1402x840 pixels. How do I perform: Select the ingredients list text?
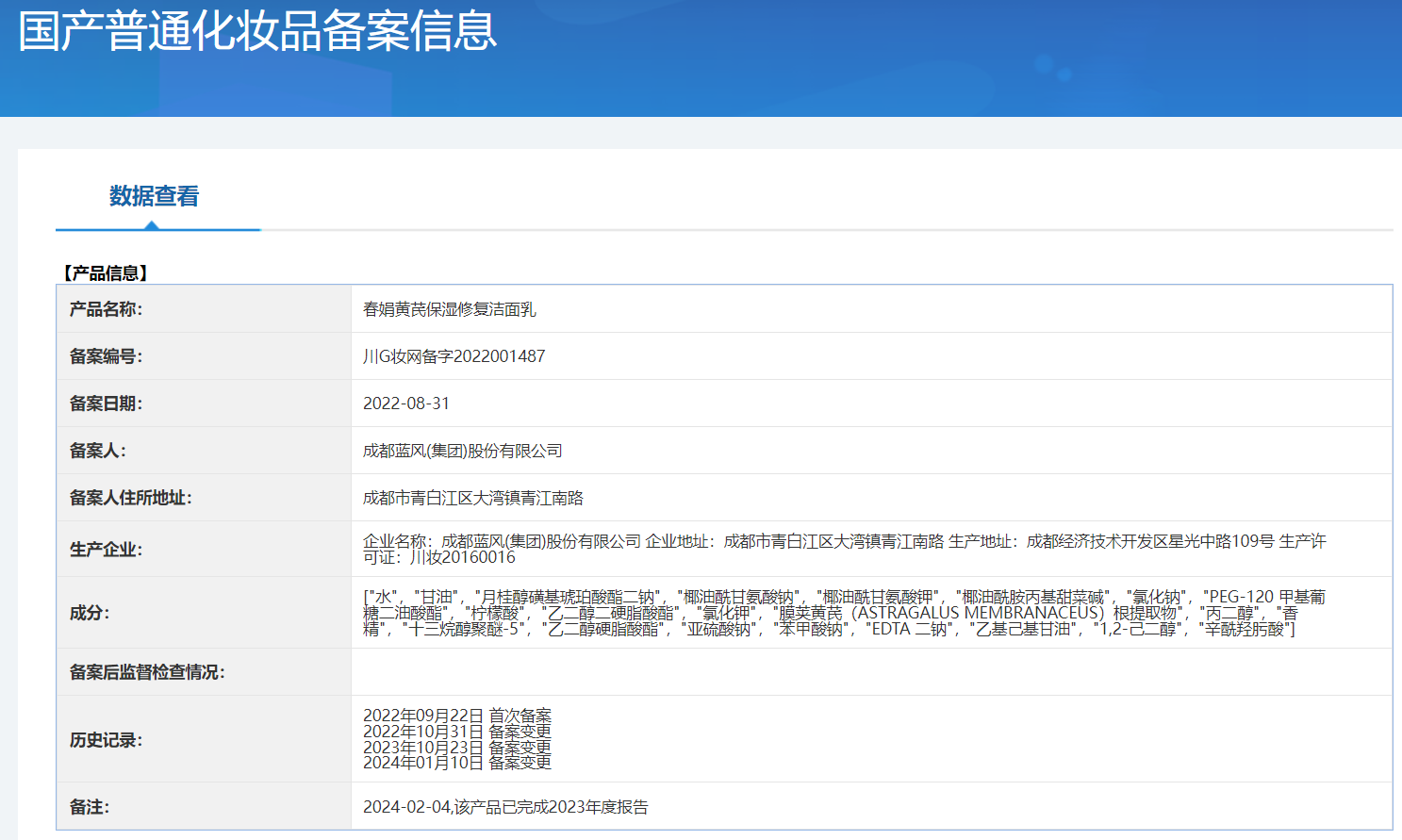pyautogui.click(x=844, y=613)
